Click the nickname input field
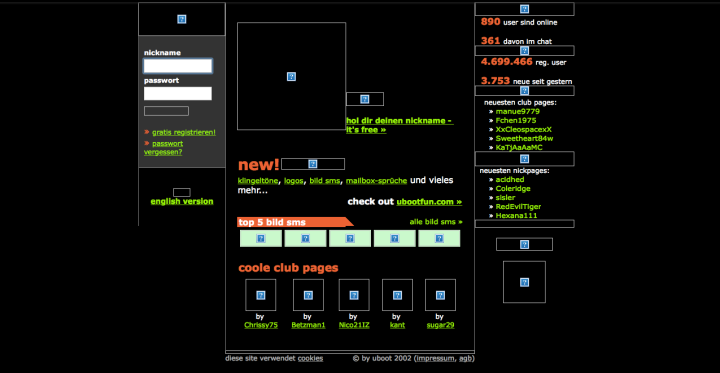This screenshot has width=720, height=373. 178,66
